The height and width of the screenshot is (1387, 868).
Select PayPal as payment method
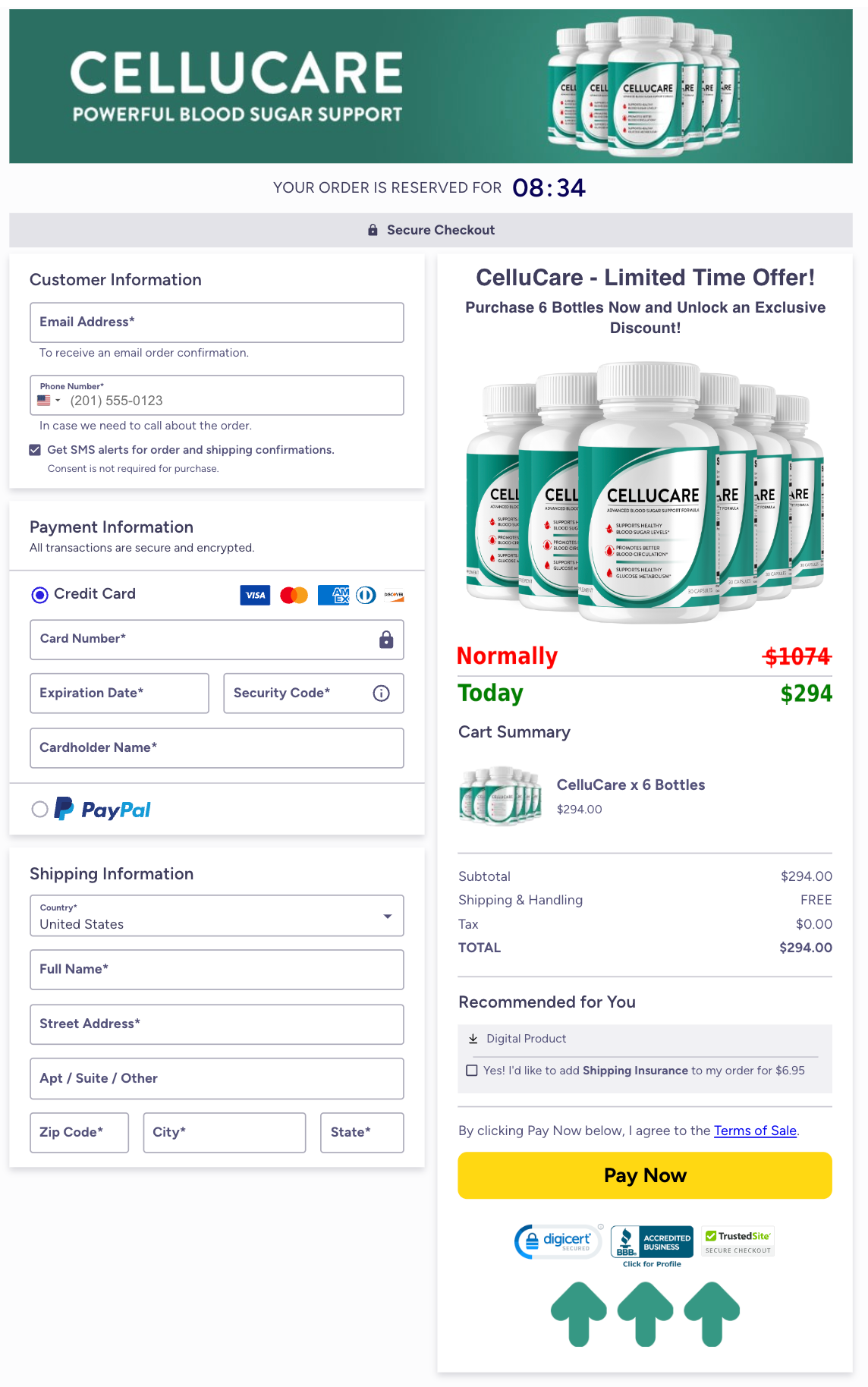[x=39, y=810]
